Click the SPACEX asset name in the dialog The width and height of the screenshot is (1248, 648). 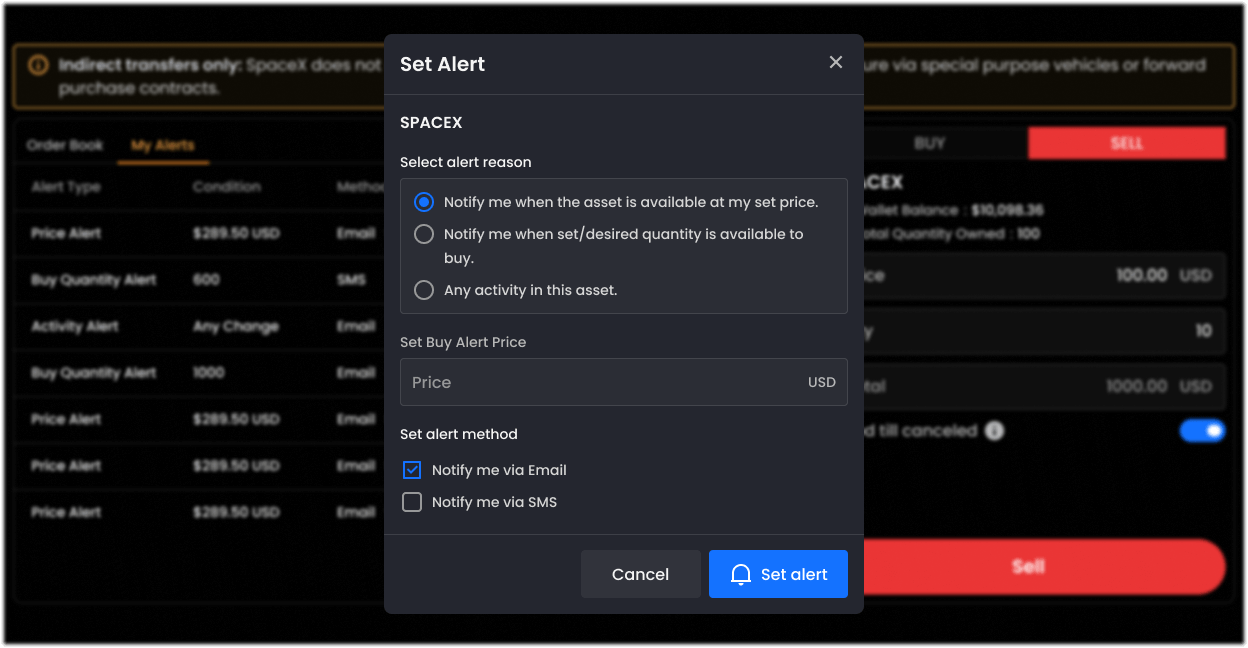(431, 123)
